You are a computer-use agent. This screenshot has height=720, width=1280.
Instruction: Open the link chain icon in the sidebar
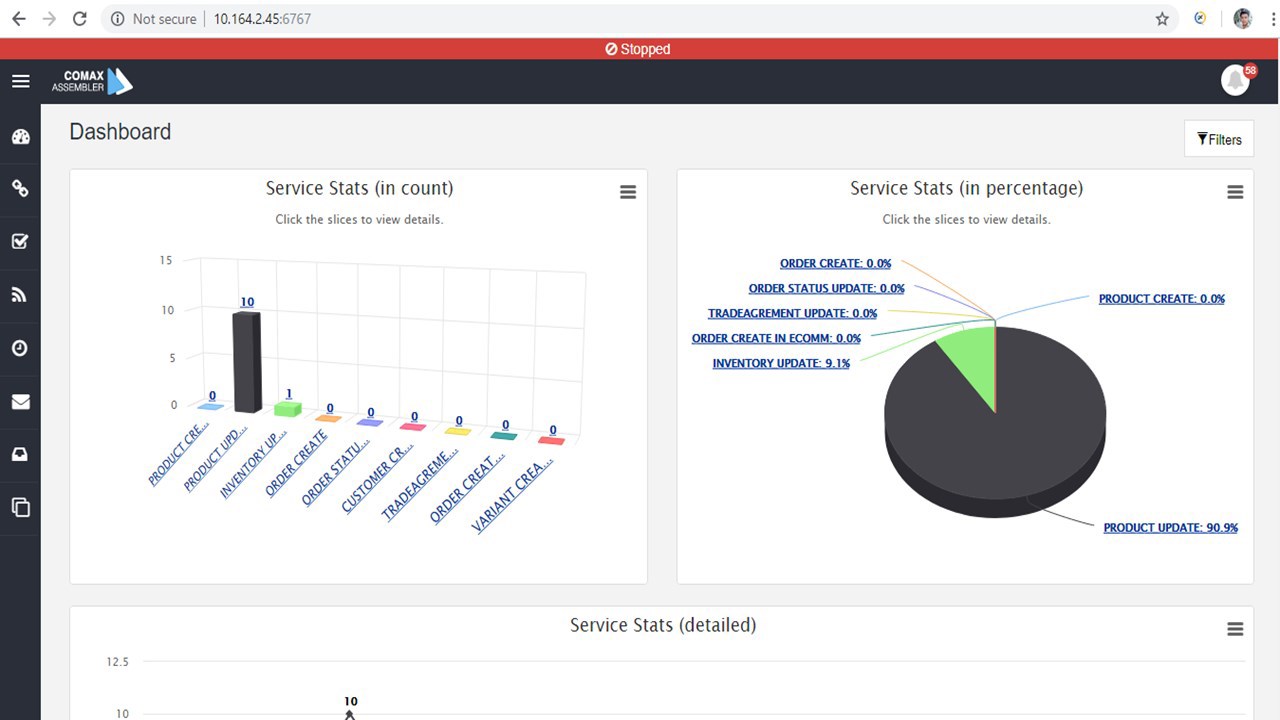tap(20, 188)
